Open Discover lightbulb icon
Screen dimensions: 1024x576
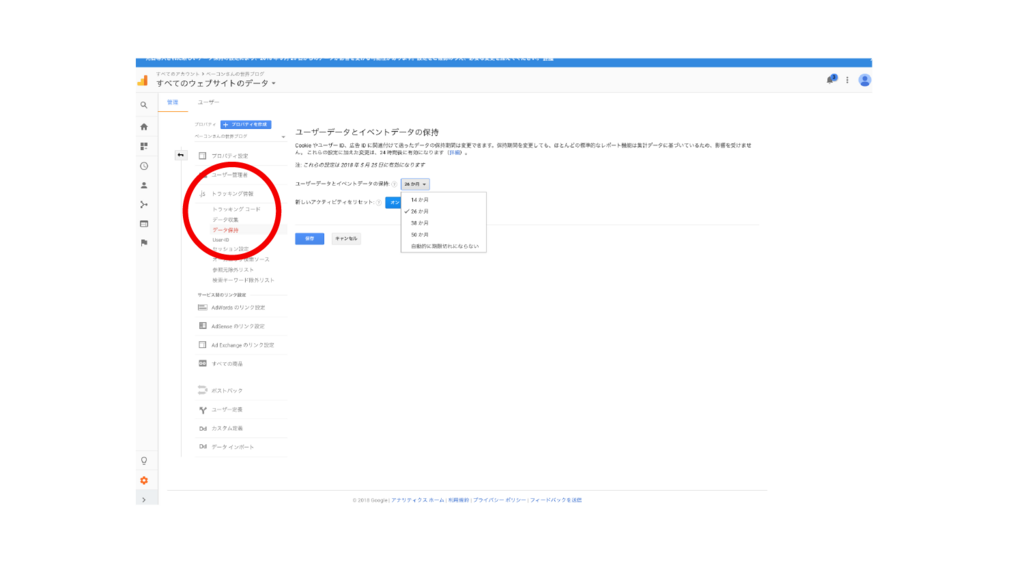click(x=144, y=461)
